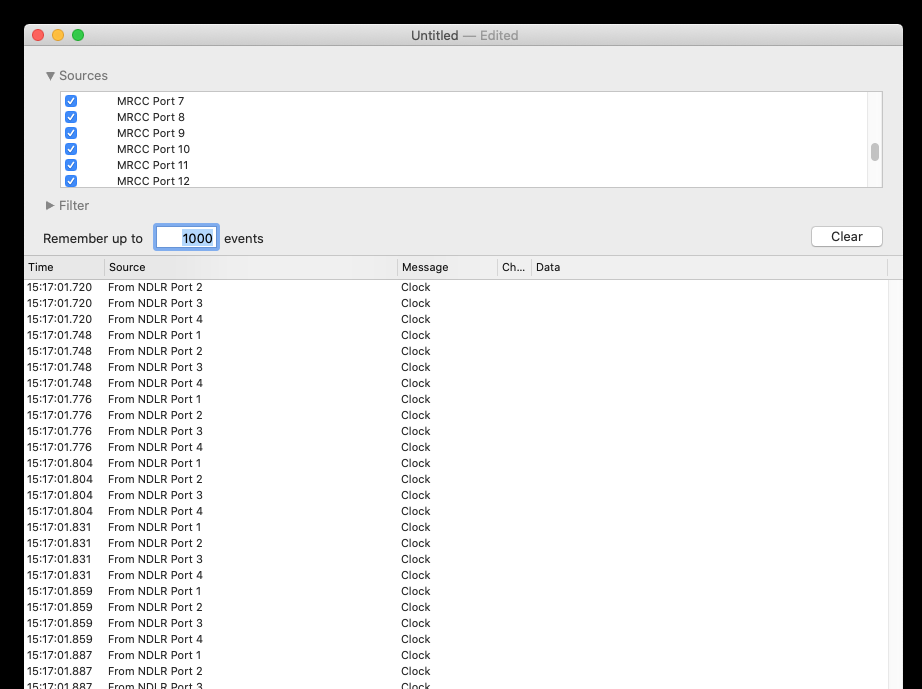Click the sources list scrollbar thumb
The image size is (922, 689).
point(874,152)
